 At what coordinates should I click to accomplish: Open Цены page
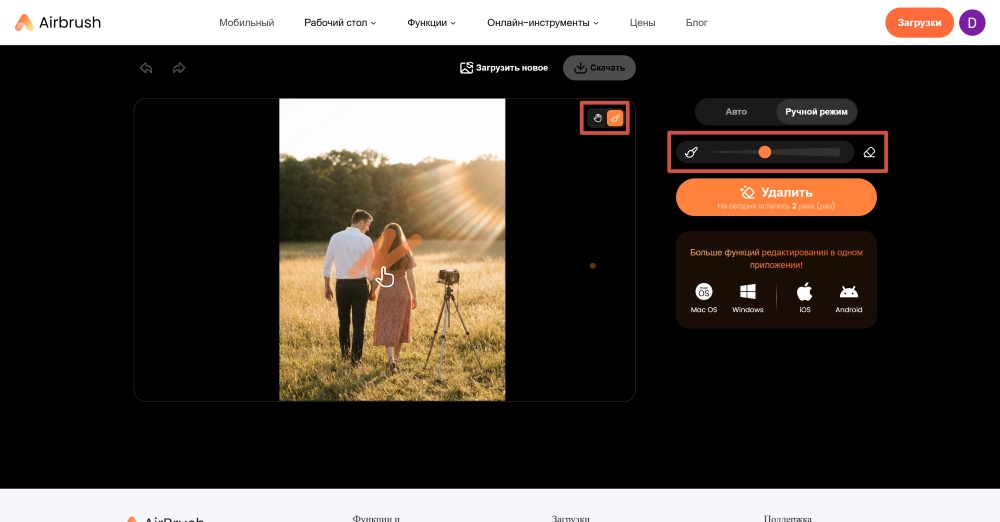[x=642, y=23]
